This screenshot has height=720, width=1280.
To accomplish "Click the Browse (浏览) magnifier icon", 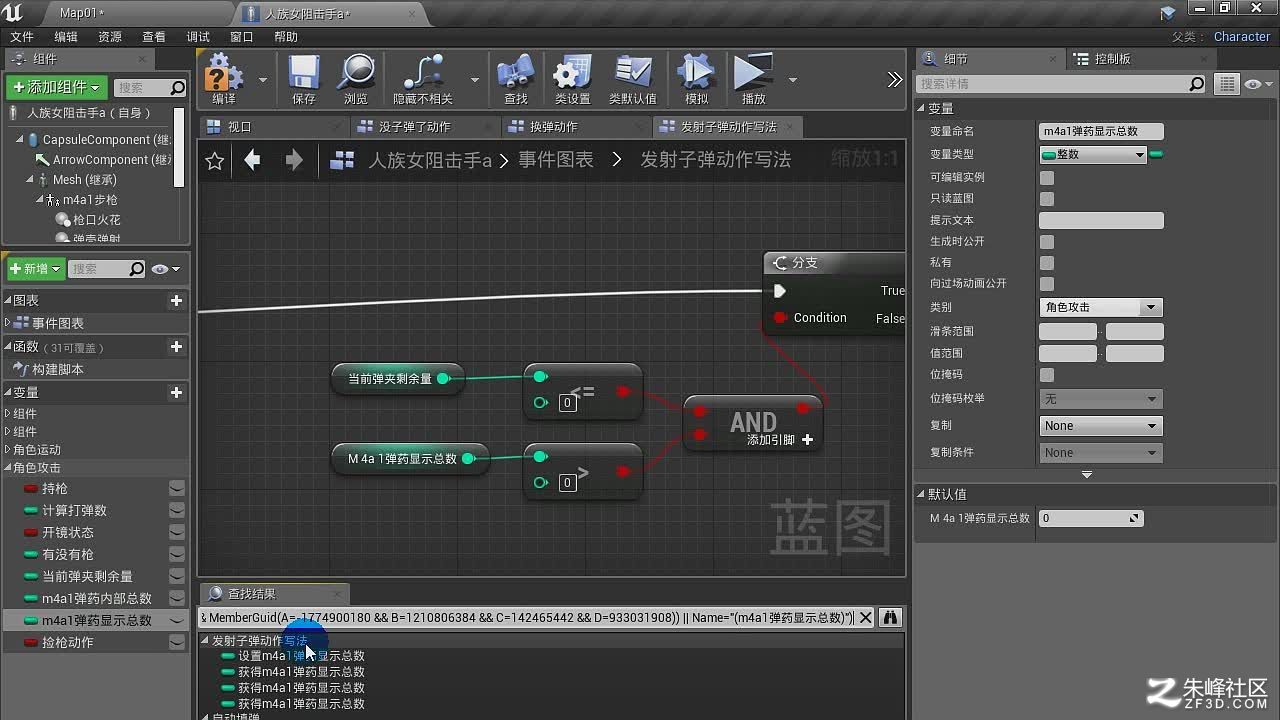I will point(356,79).
